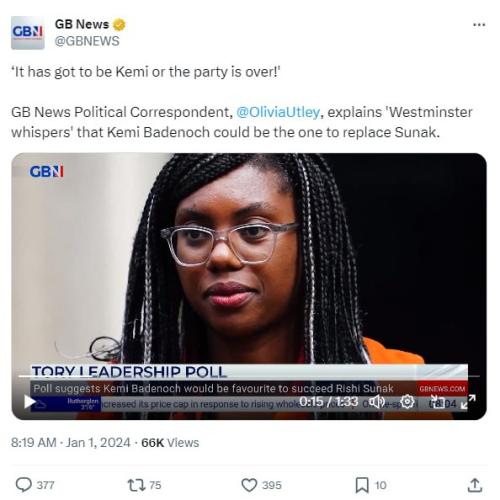This screenshot has height=500, width=500.
Task: Mute the video using speaker icon
Action: pyautogui.click(x=378, y=402)
